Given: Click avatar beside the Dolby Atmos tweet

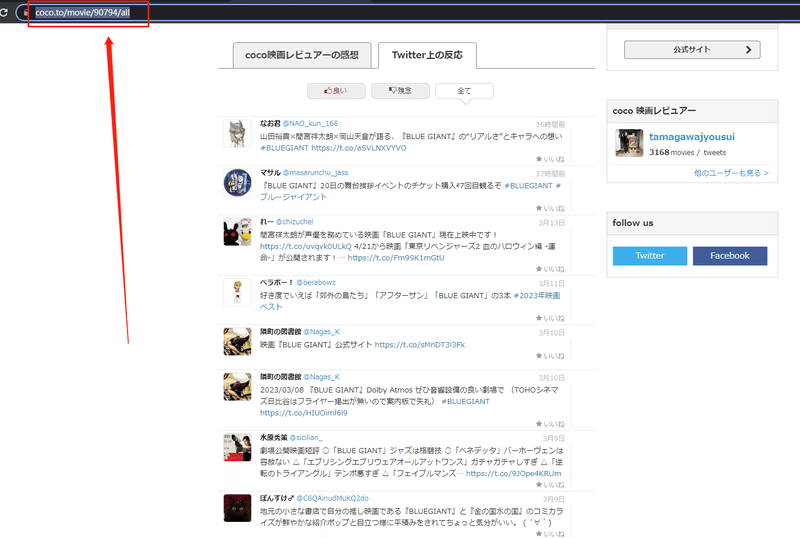Looking at the screenshot, I should pos(237,387).
